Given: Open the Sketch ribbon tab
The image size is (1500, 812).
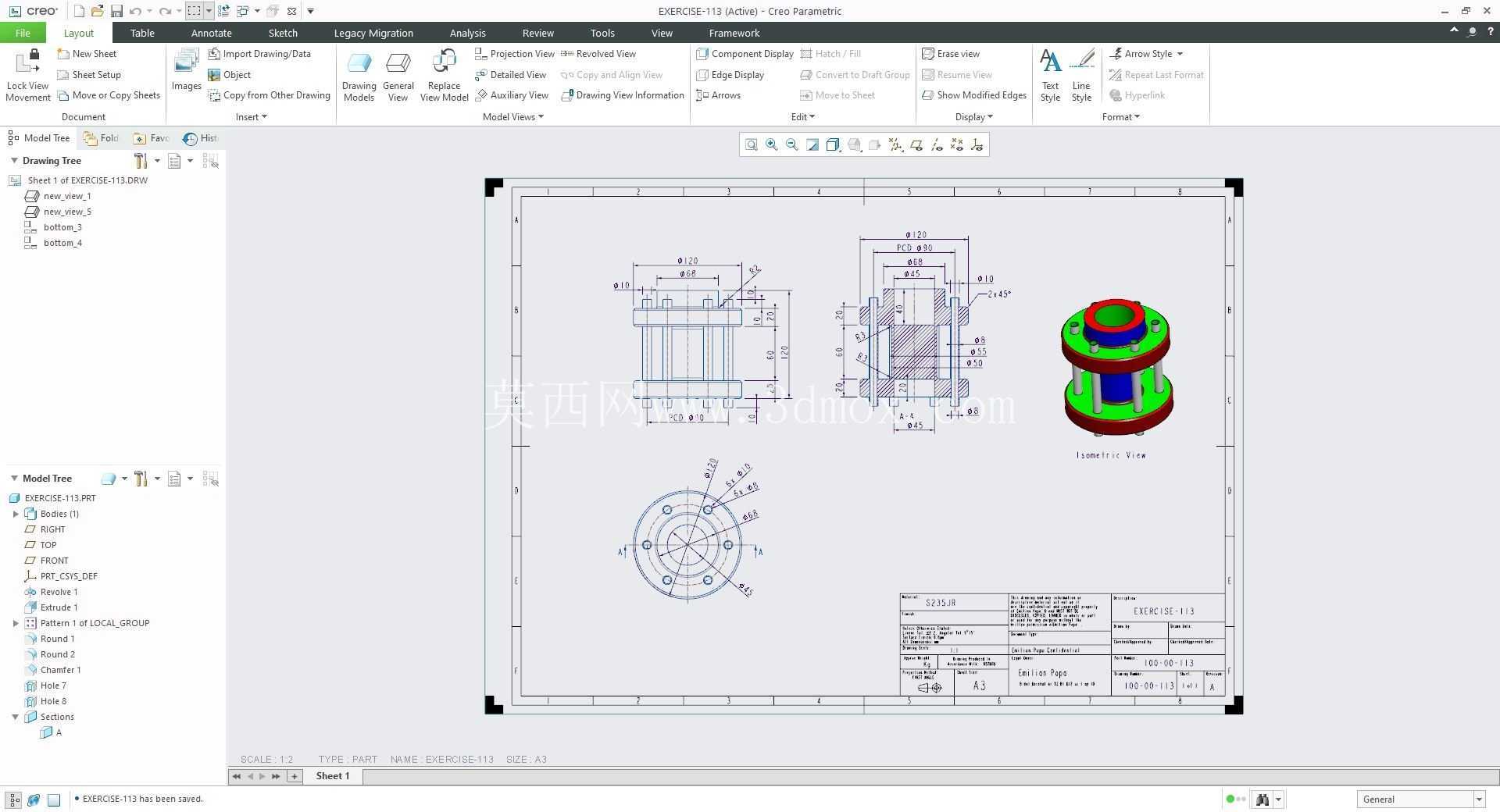Looking at the screenshot, I should pos(283,33).
